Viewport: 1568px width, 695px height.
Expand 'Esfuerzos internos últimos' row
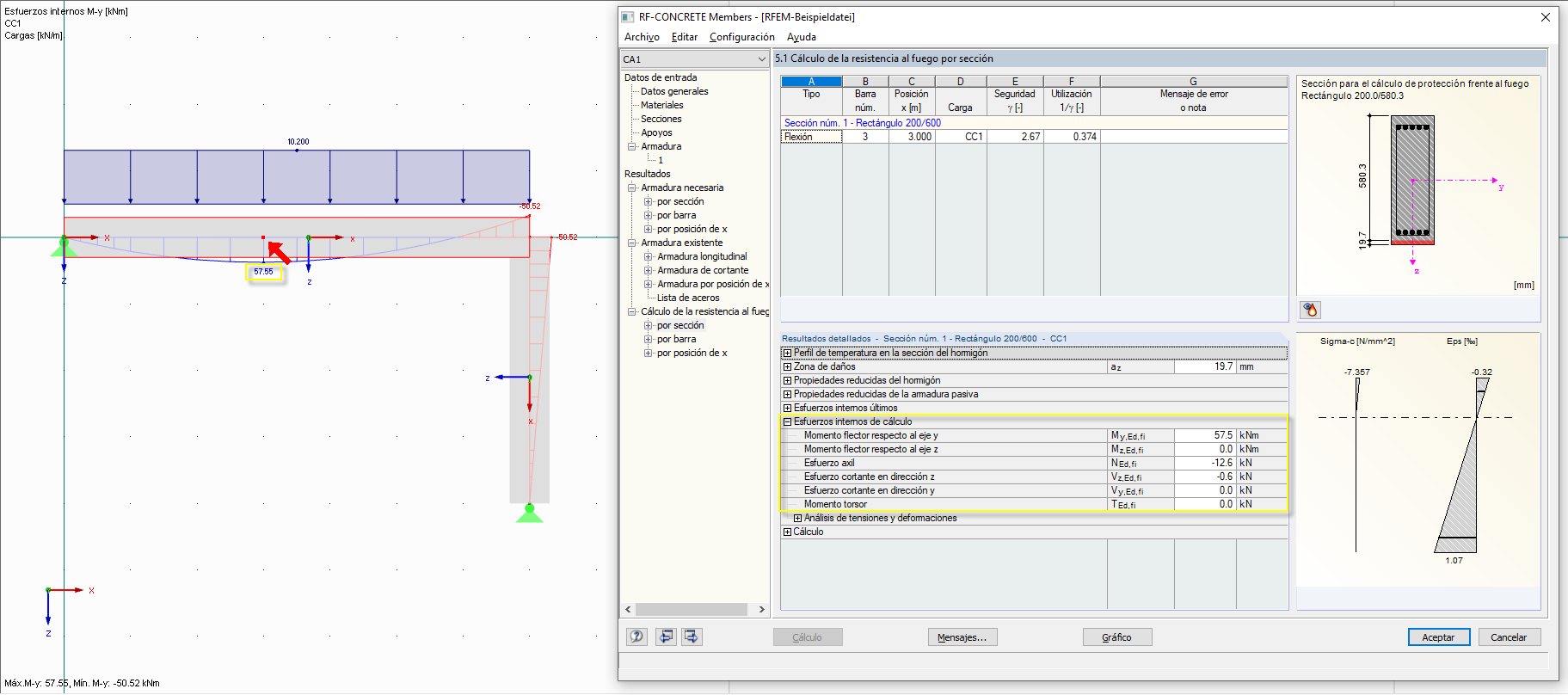pos(787,408)
